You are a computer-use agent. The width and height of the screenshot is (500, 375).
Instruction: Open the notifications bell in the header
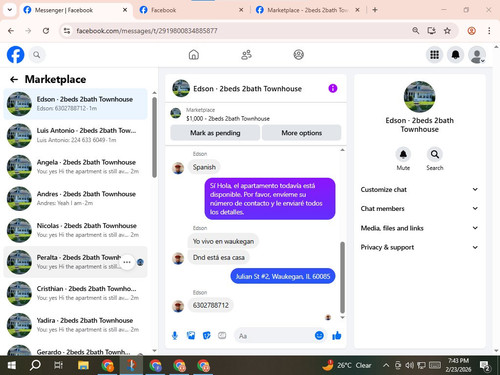[455, 55]
